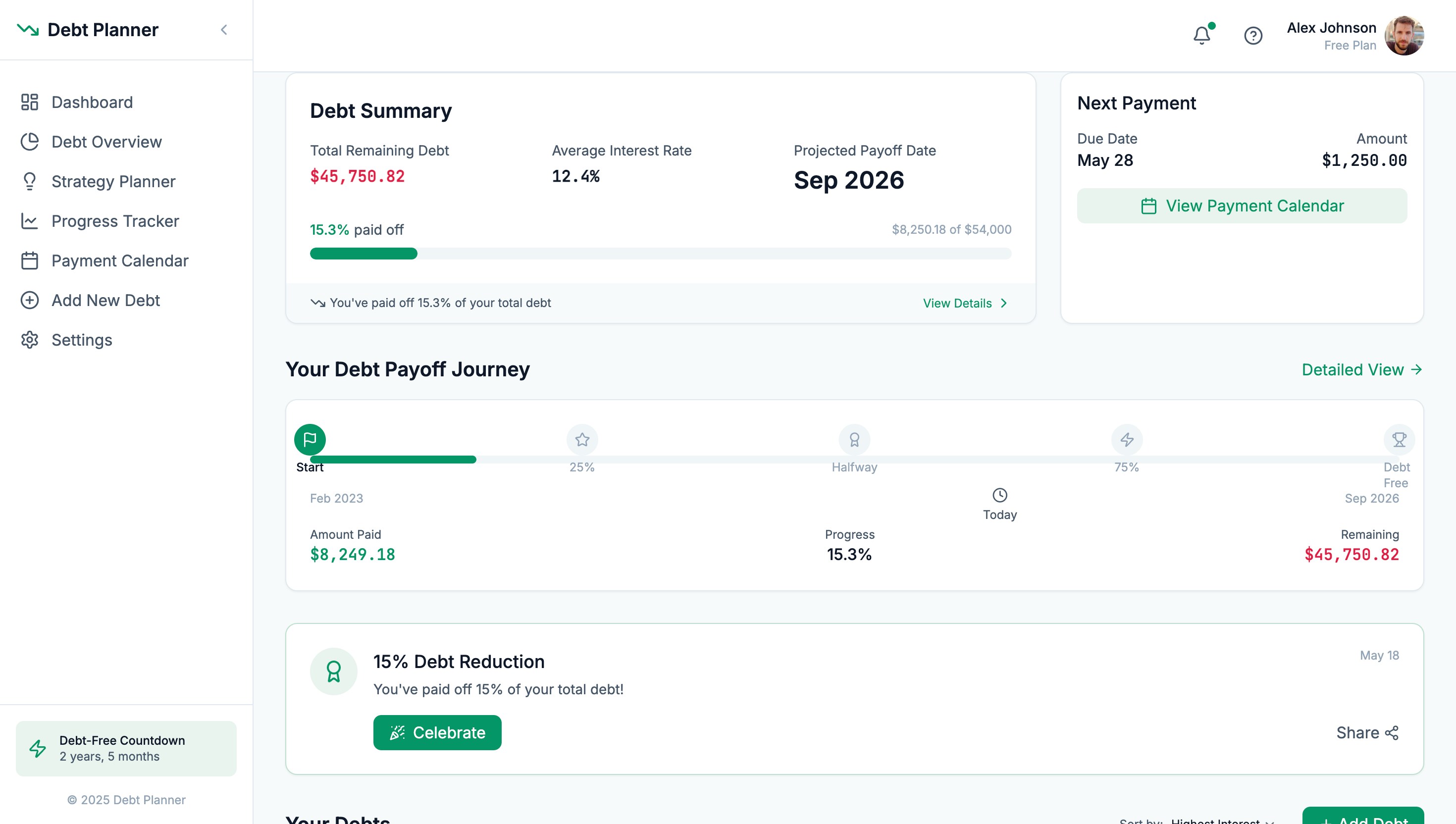1456x824 pixels.
Task: Open notifications bell
Action: (x=1201, y=35)
